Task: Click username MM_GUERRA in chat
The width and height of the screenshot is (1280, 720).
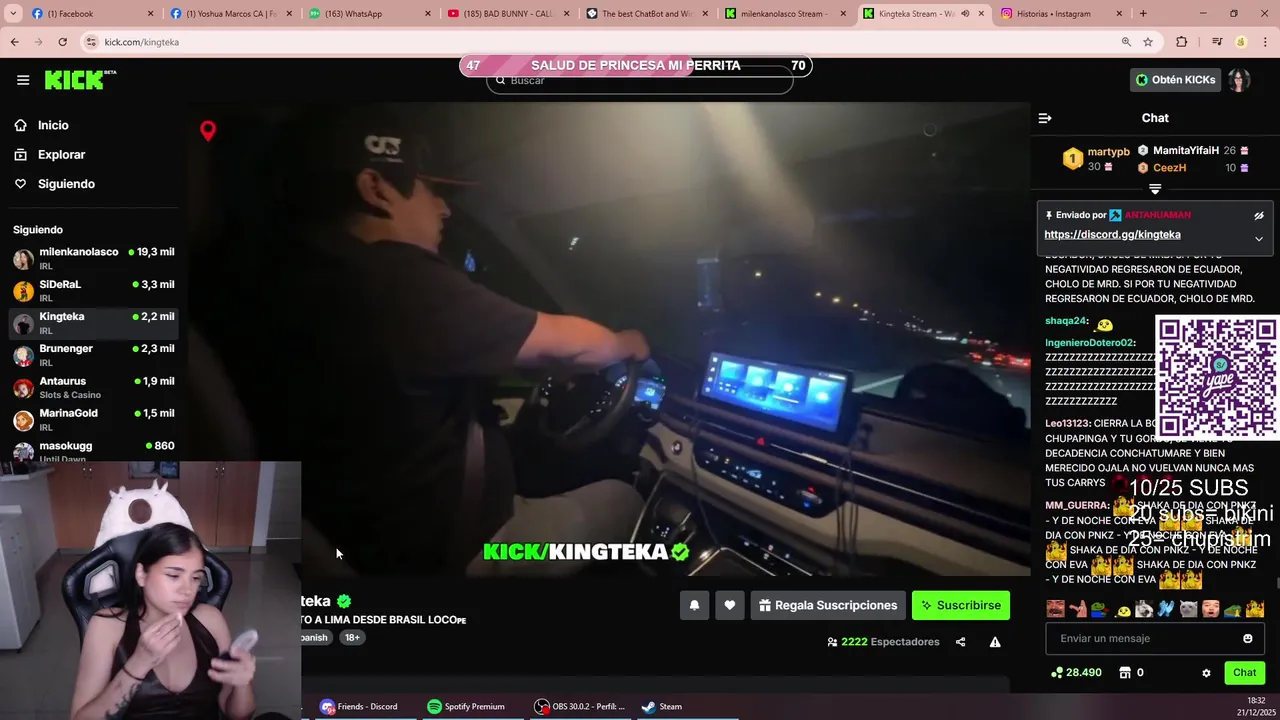Action: (1077, 505)
